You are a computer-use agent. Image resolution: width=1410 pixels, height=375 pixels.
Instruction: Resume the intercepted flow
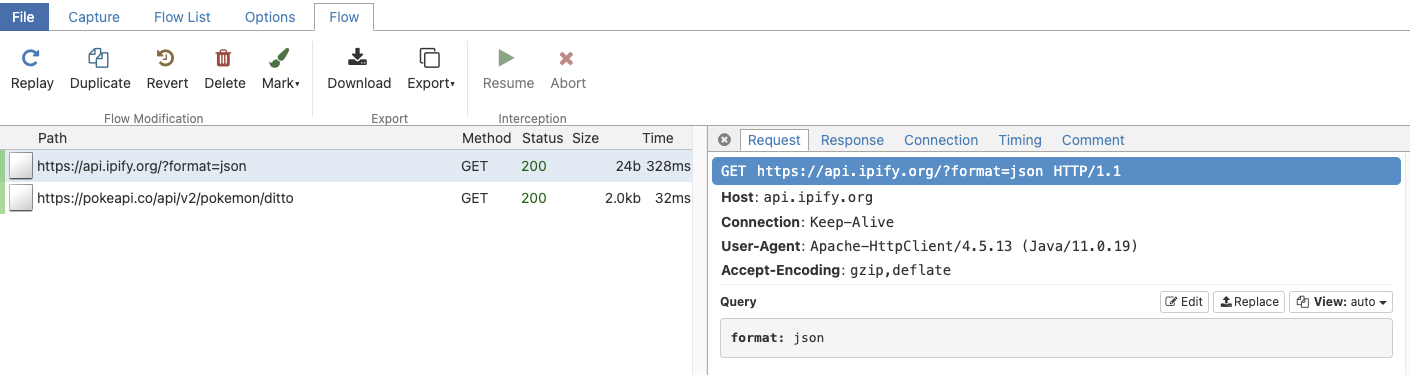pyautogui.click(x=508, y=69)
